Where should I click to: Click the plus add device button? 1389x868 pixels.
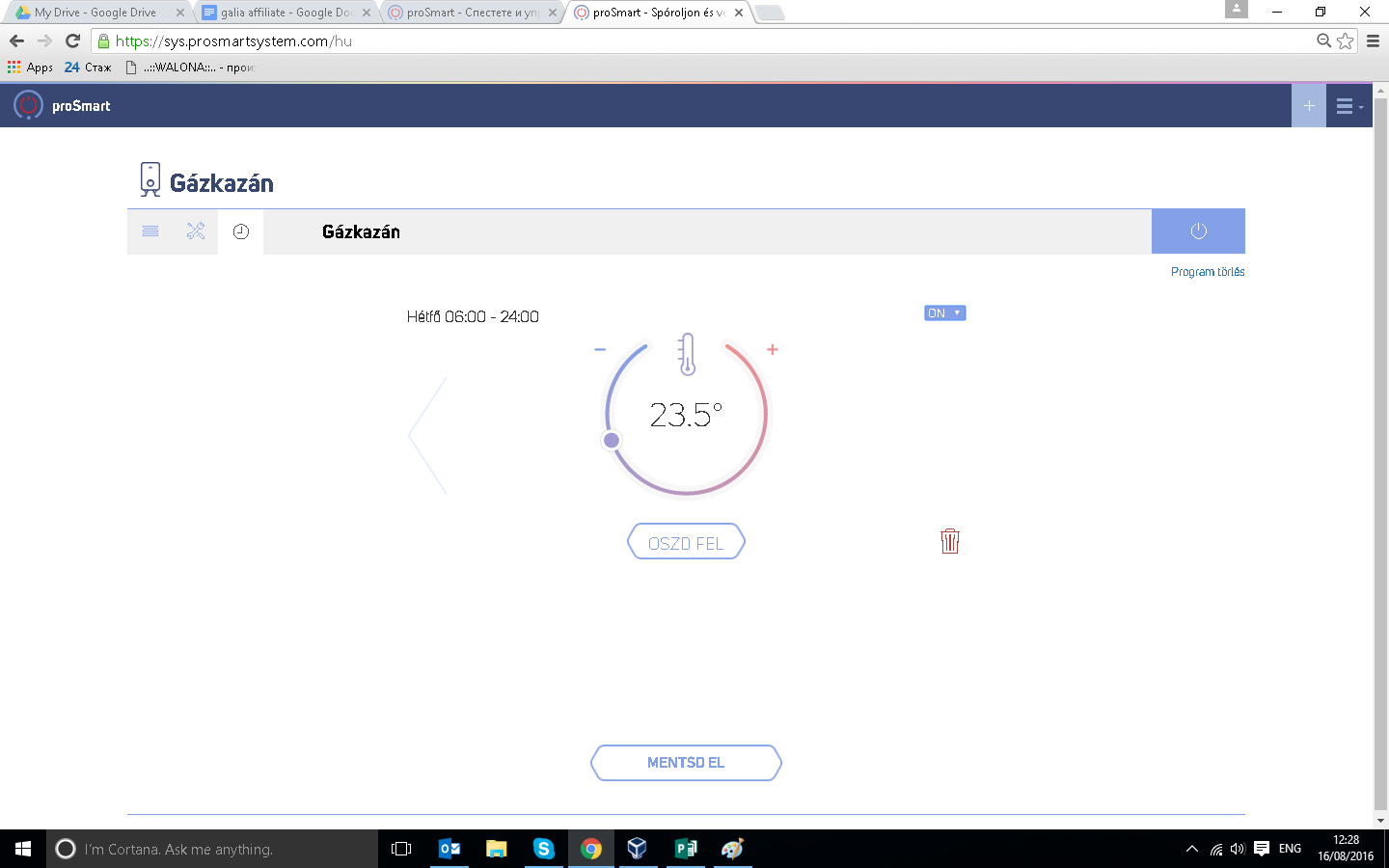click(x=1309, y=106)
